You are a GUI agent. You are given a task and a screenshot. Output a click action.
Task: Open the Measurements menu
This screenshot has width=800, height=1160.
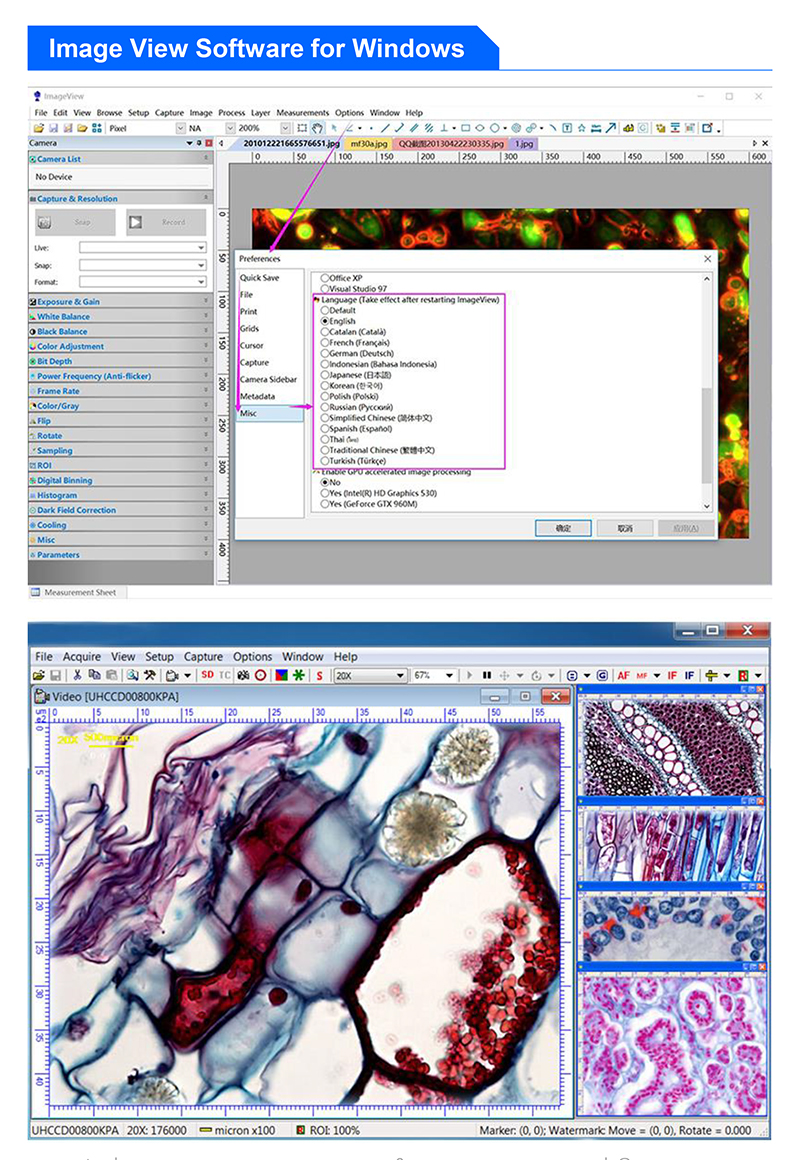point(302,113)
